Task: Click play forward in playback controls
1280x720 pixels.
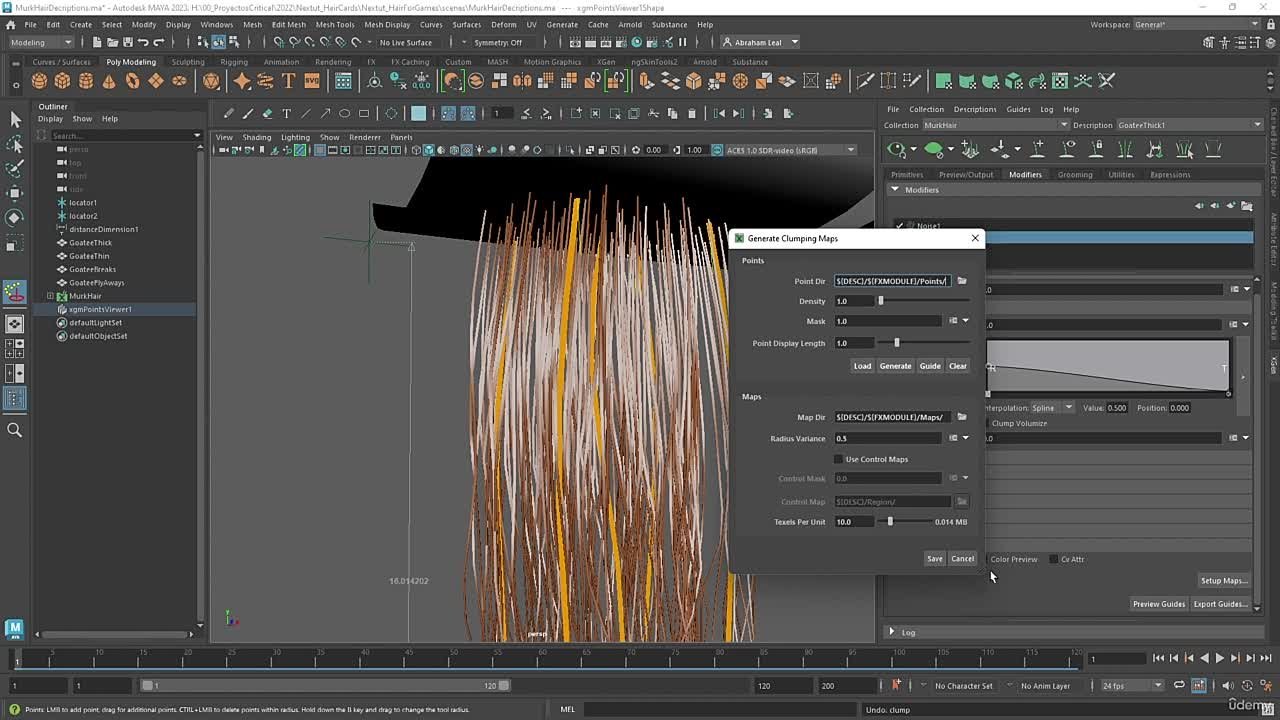Action: [1219, 658]
